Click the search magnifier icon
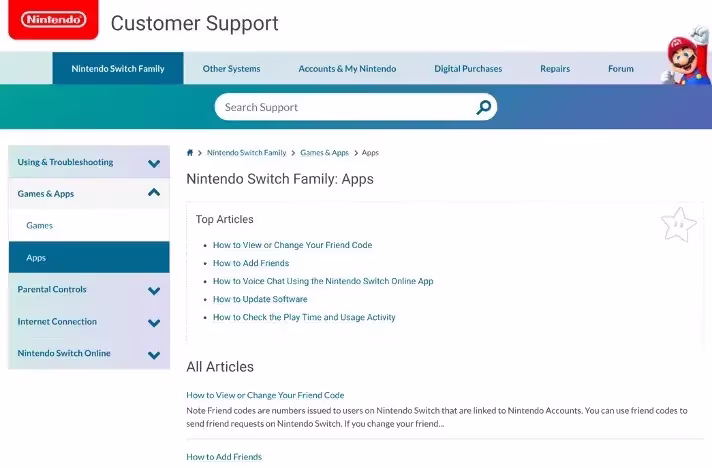This screenshot has height=468, width=712. tap(484, 107)
